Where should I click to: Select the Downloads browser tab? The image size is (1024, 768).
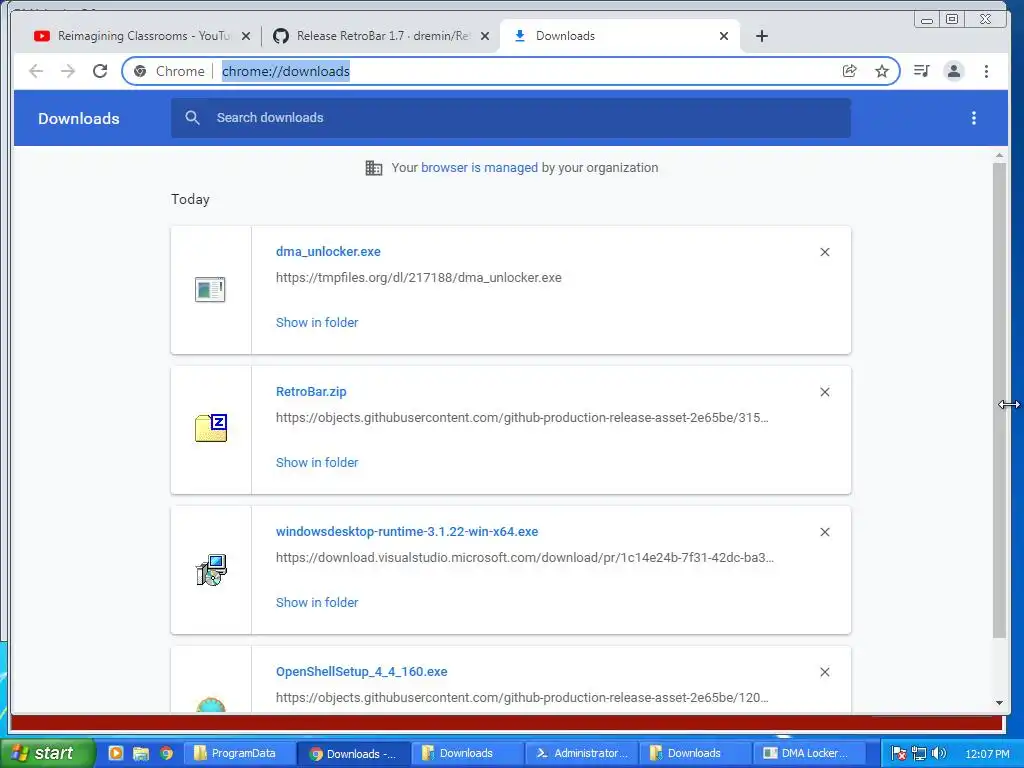pos(620,36)
